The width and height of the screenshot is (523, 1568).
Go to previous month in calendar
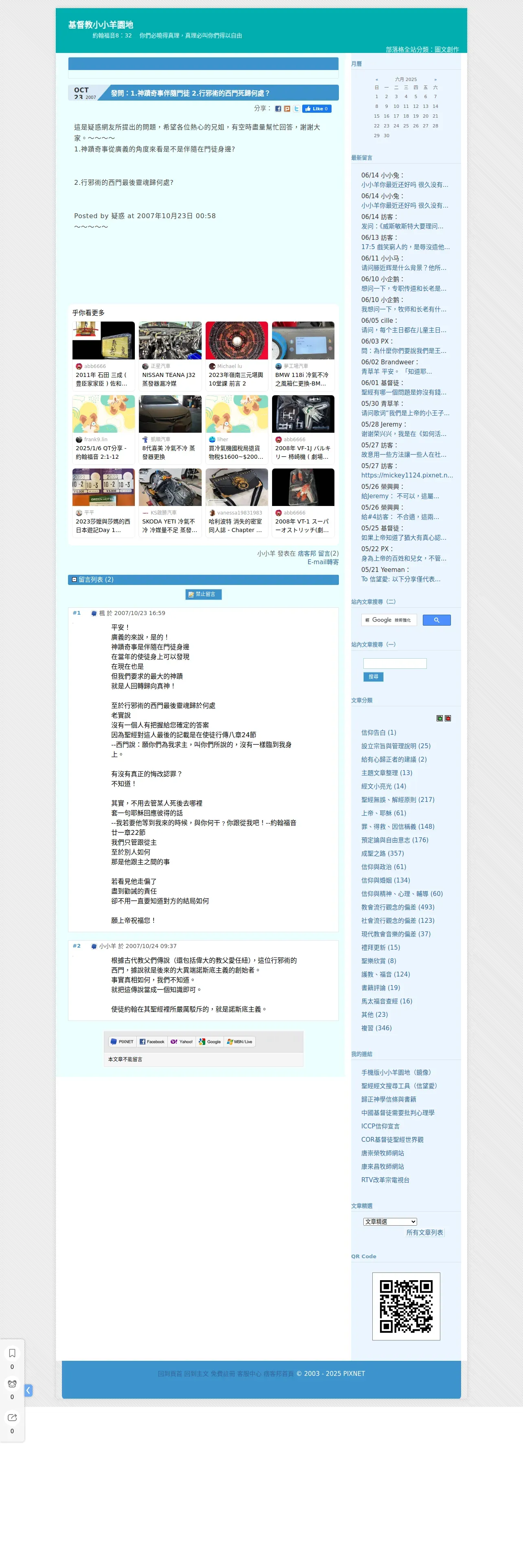(x=377, y=80)
